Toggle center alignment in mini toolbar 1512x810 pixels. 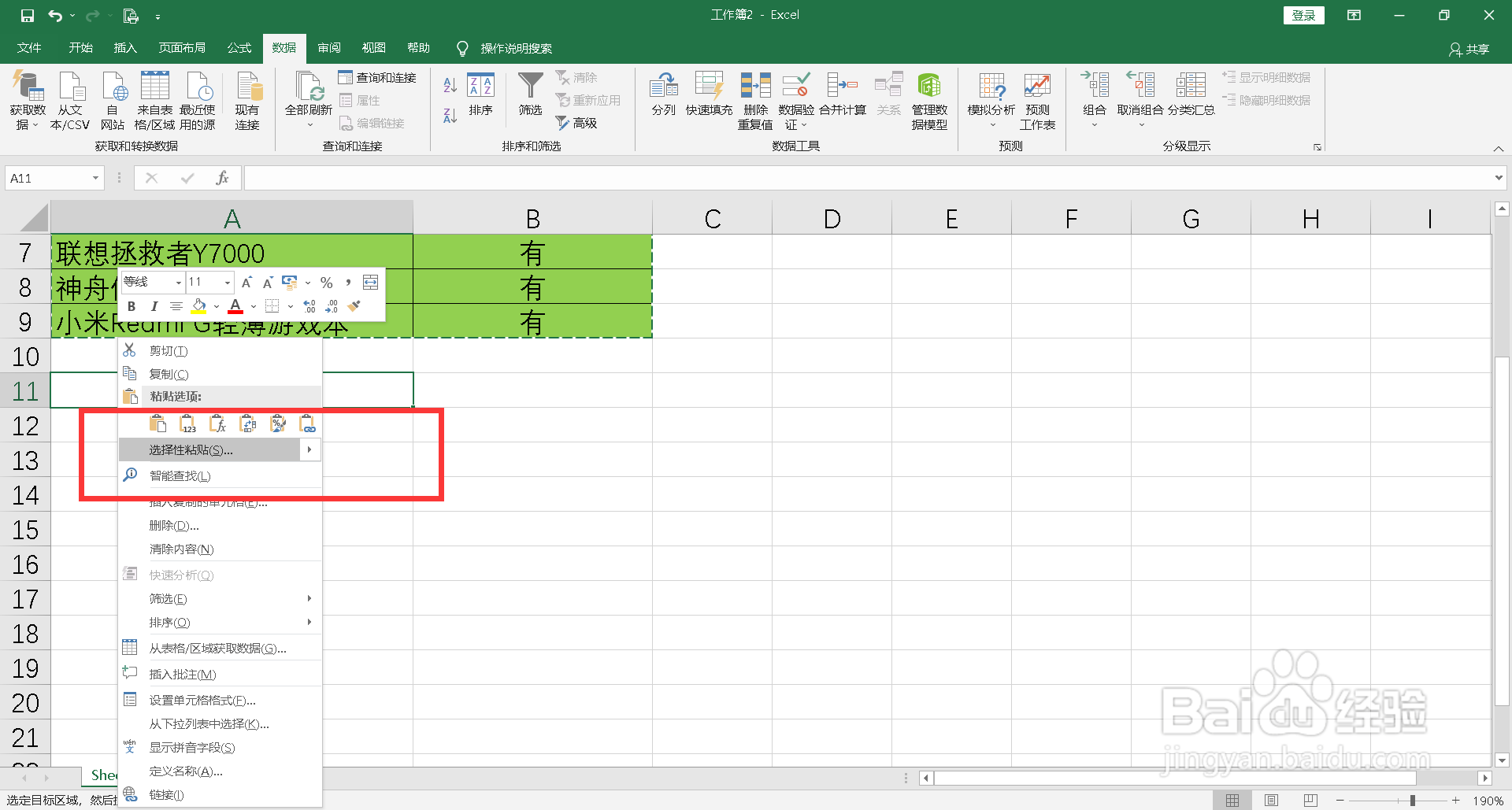(176, 306)
